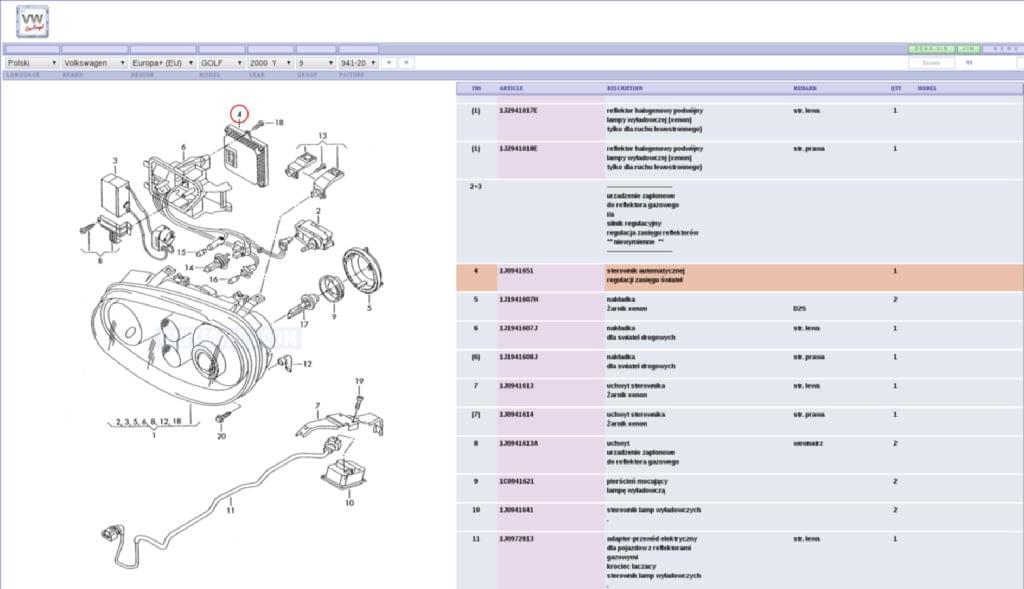Viewport: 1024px width, 589px height.
Task: Go to previous picture with « arrow
Action: (389, 63)
